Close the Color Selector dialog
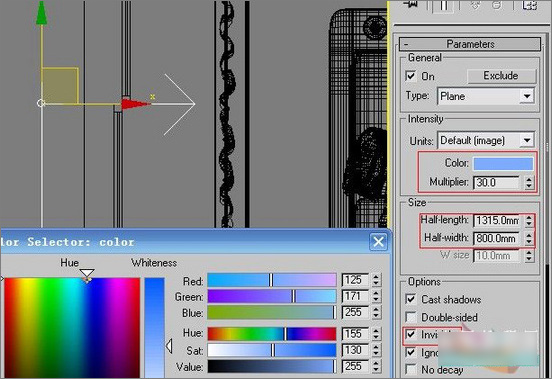 click(x=378, y=242)
